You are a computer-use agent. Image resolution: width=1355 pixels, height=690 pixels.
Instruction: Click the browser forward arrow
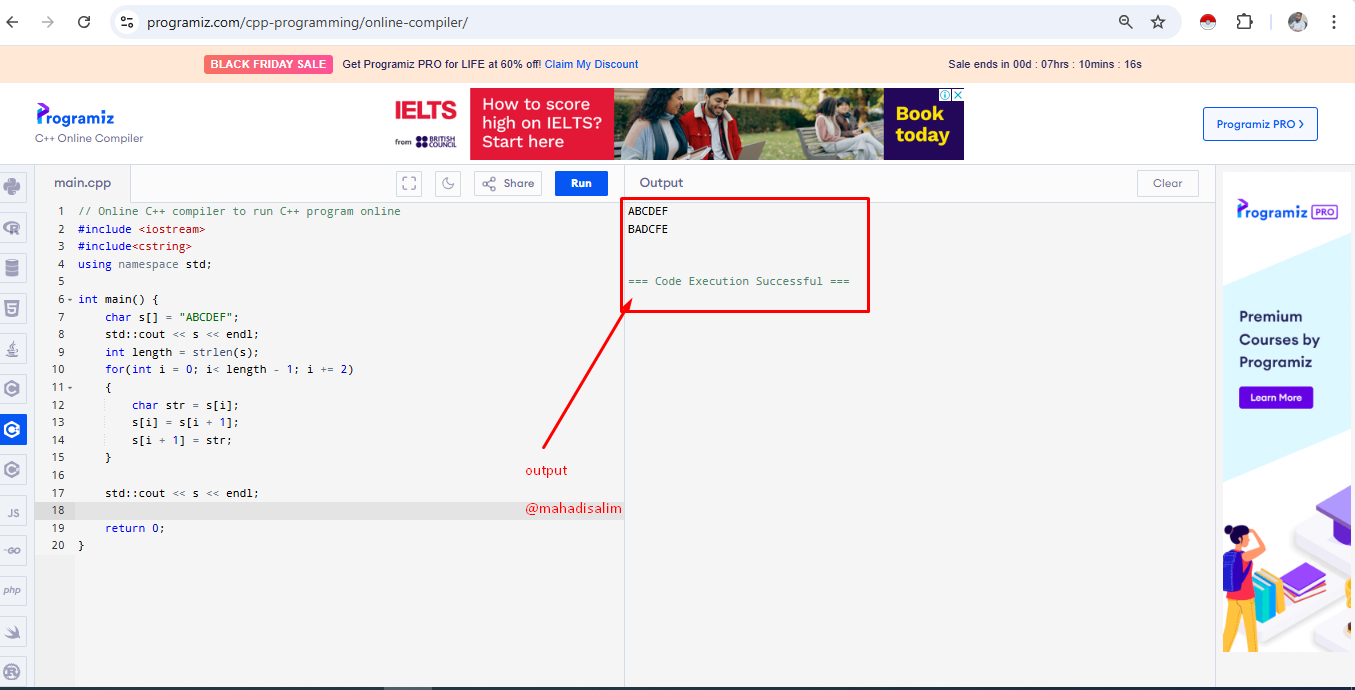(47, 22)
